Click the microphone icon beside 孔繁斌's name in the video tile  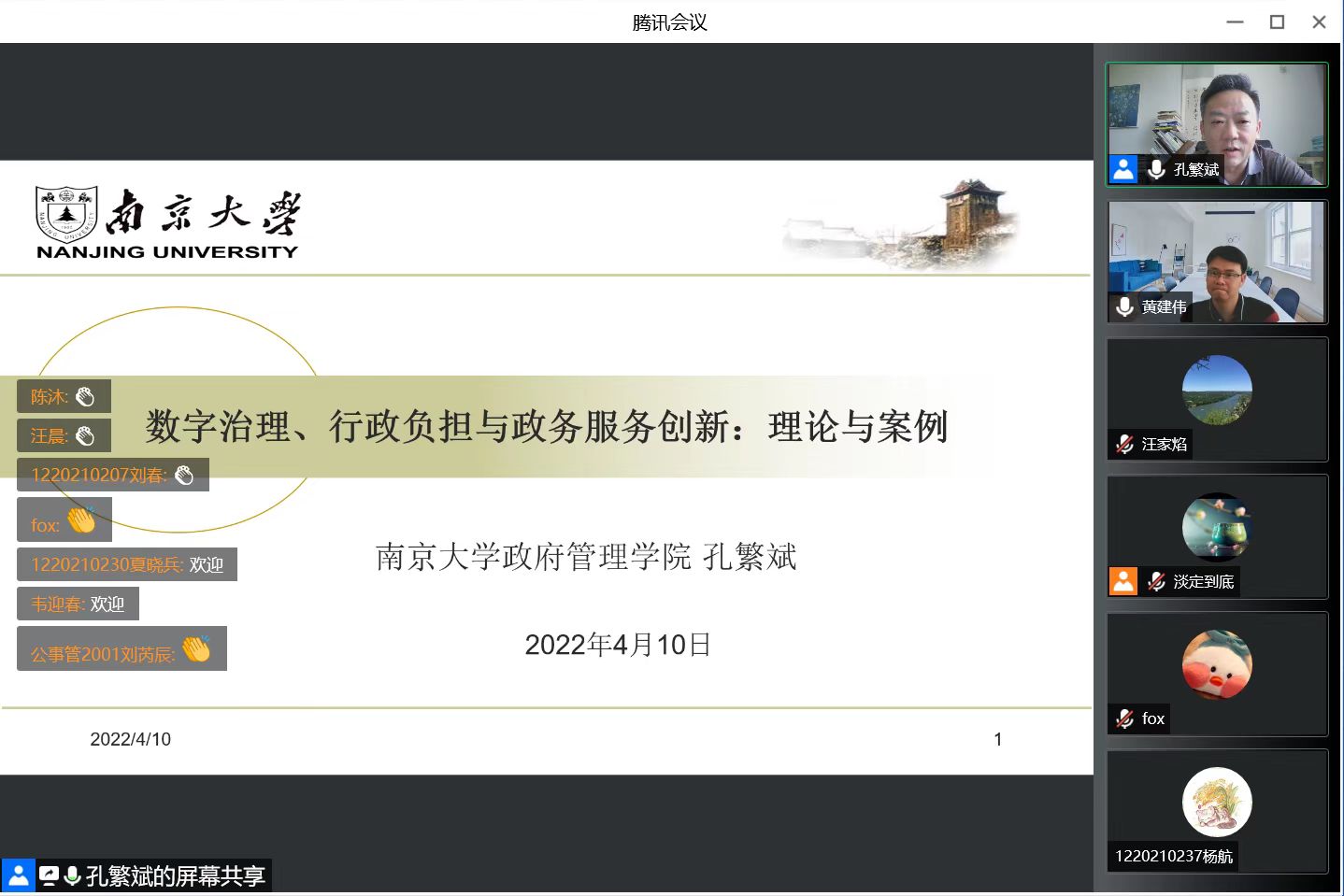1156,169
